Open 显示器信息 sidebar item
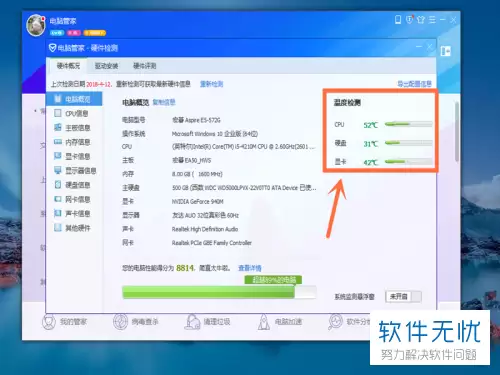Image resolution: width=500 pixels, height=375 pixels. [75, 171]
